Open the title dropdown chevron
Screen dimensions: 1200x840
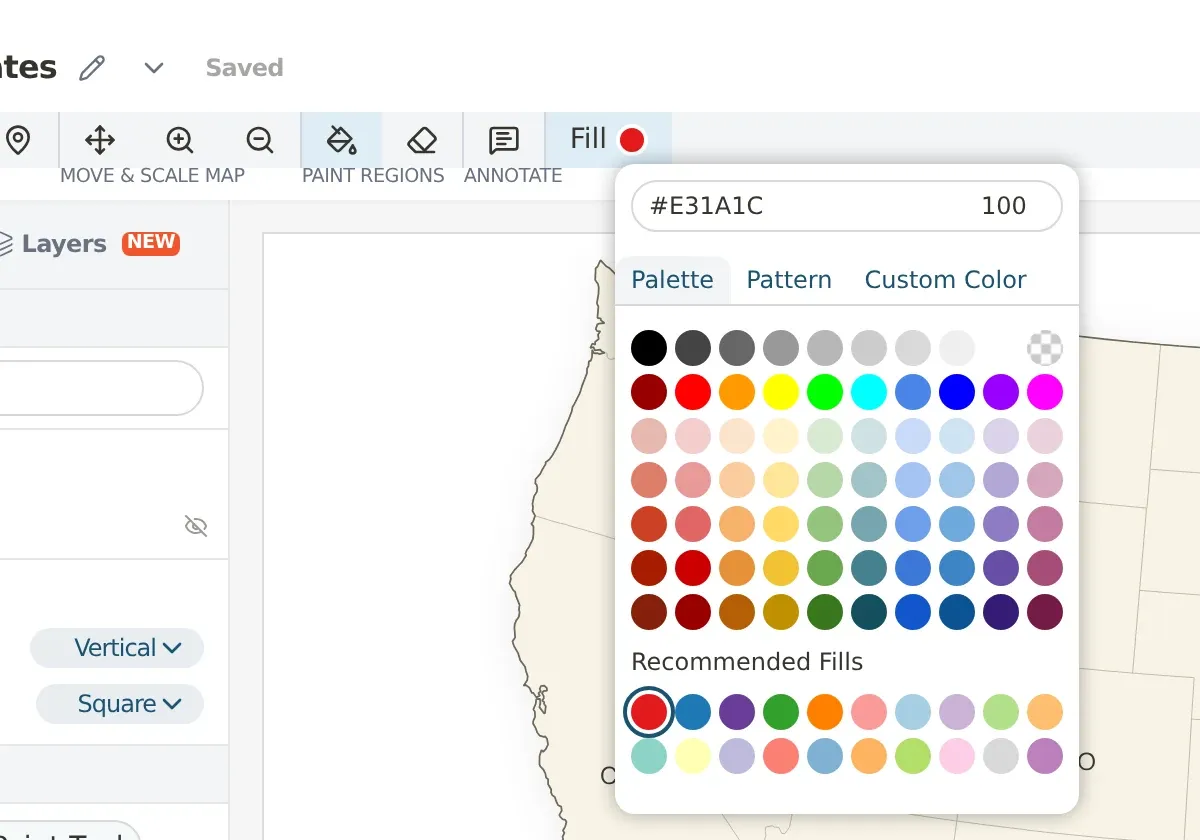(x=153, y=68)
